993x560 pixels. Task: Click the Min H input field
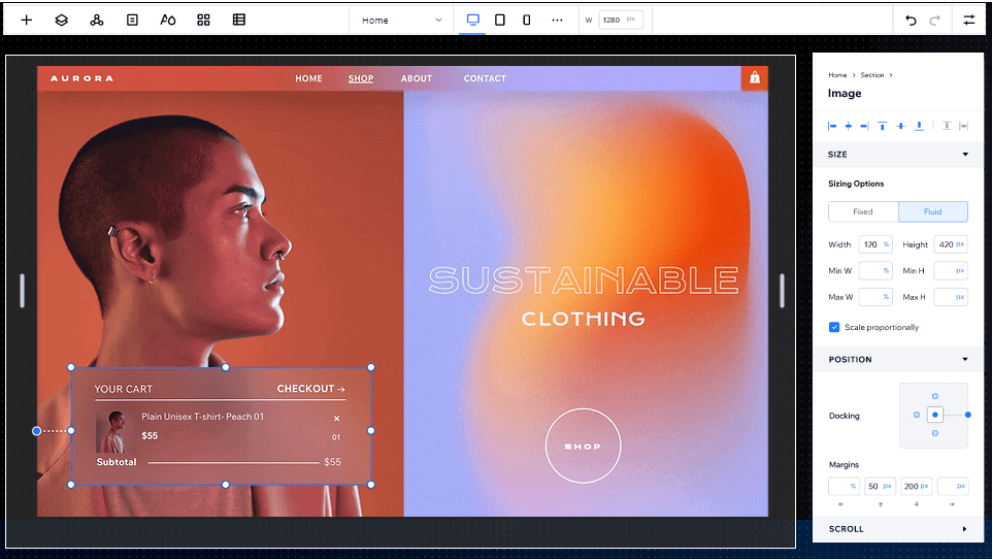point(951,270)
